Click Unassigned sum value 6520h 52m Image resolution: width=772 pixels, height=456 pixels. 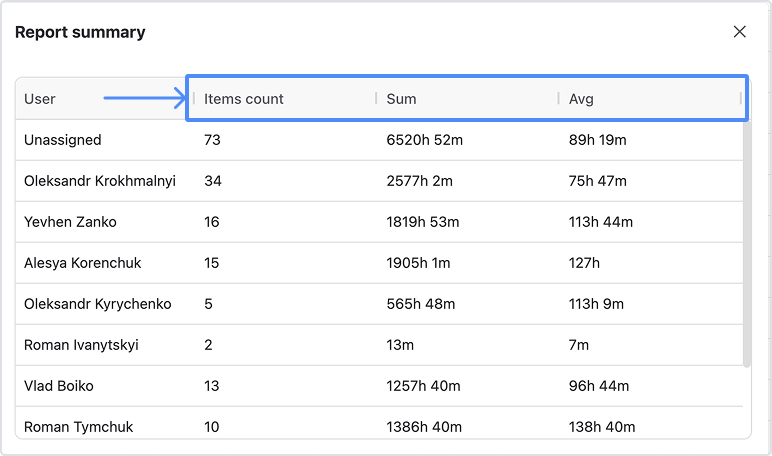pyautogui.click(x=424, y=140)
